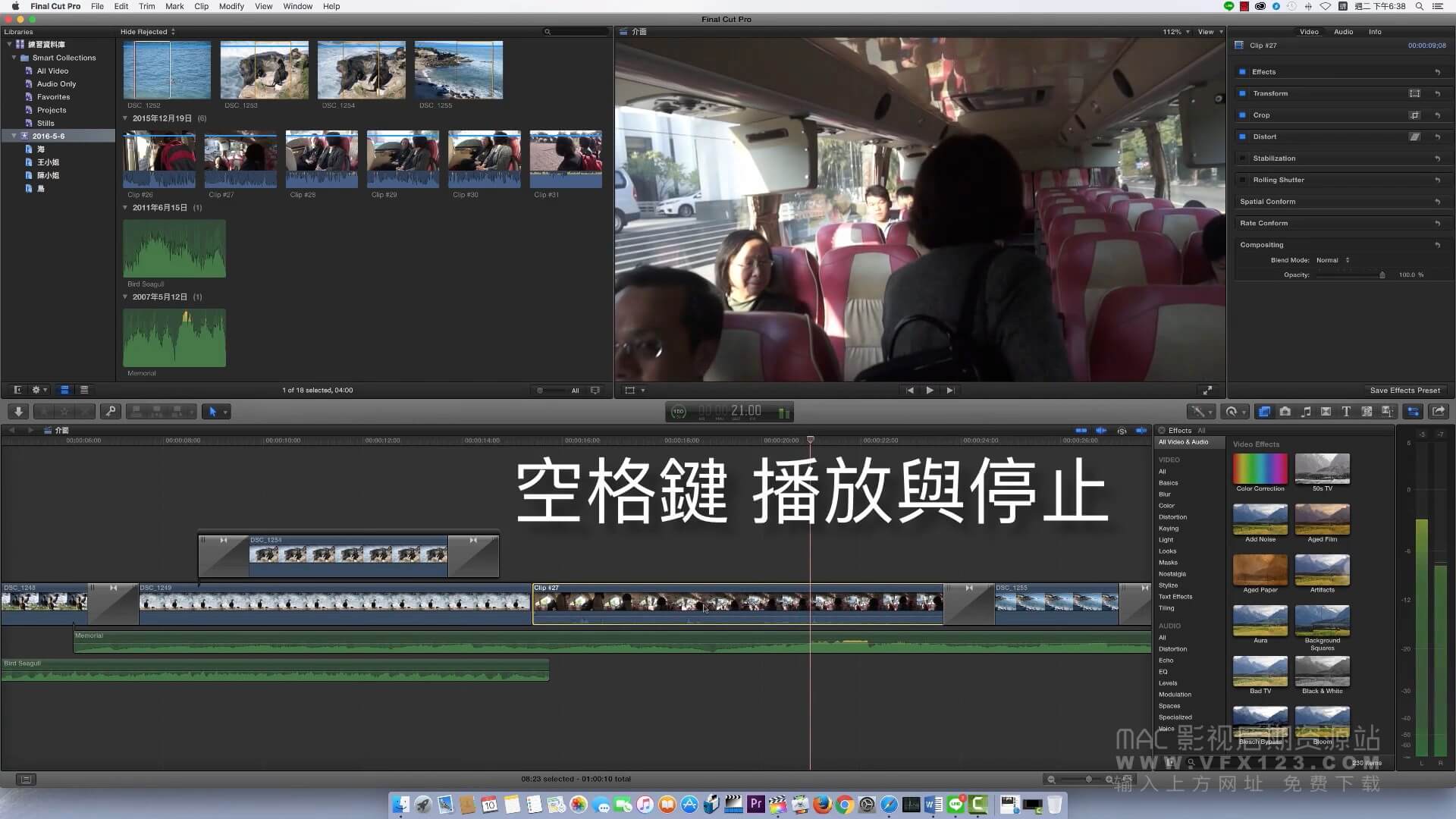The width and height of the screenshot is (1456, 819).
Task: Switch browser to filmstrip view
Action: pyautogui.click(x=64, y=390)
